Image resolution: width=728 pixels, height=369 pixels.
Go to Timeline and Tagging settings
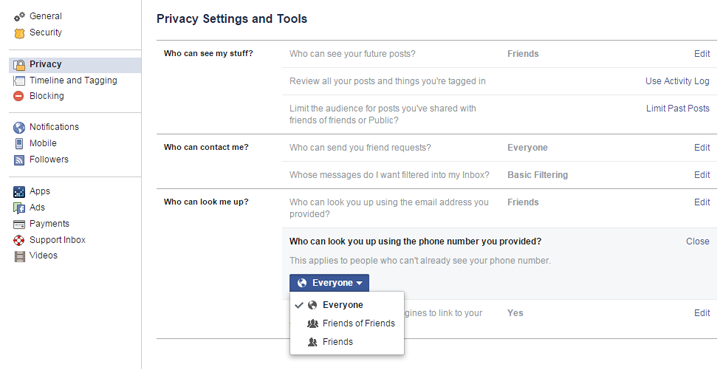[x=73, y=80]
